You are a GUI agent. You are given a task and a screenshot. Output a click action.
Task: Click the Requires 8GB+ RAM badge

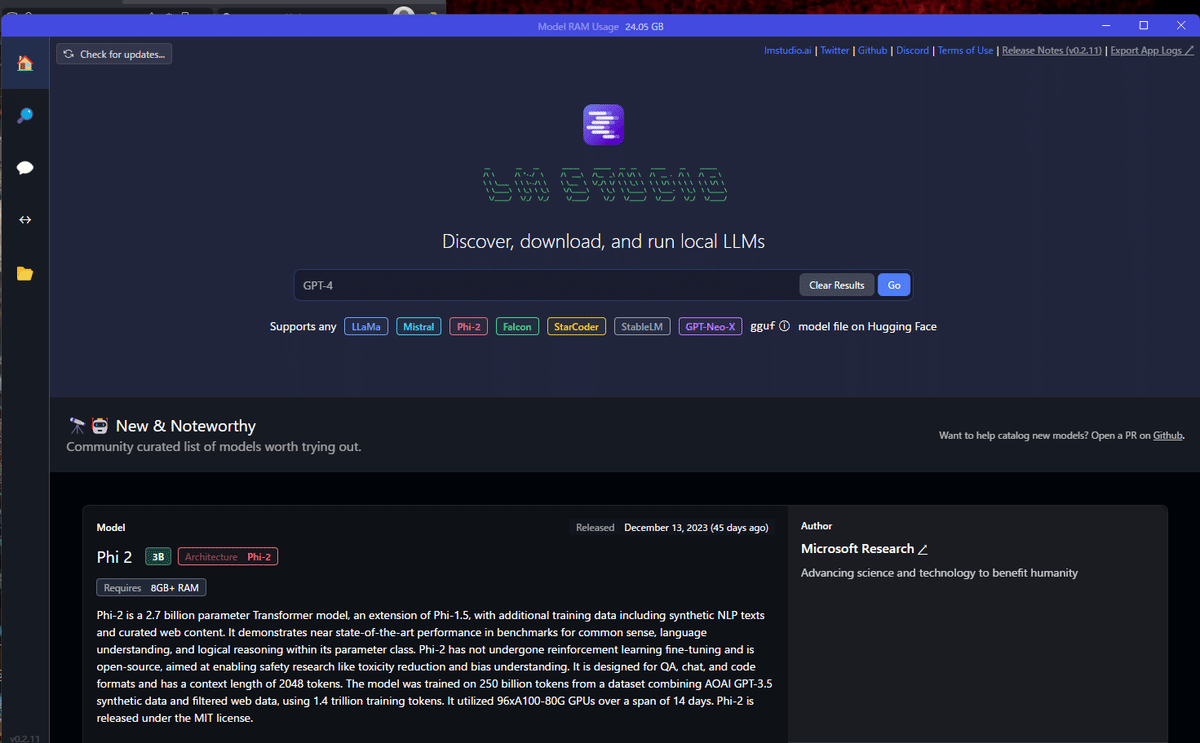(151, 588)
